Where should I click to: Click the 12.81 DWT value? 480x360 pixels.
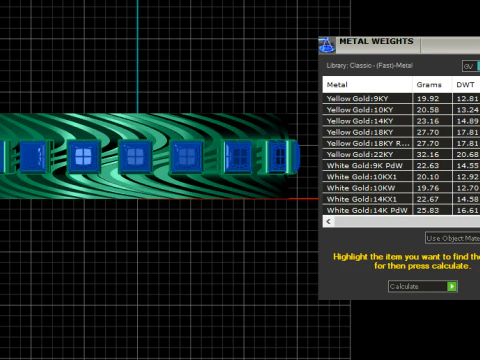(x=468, y=99)
